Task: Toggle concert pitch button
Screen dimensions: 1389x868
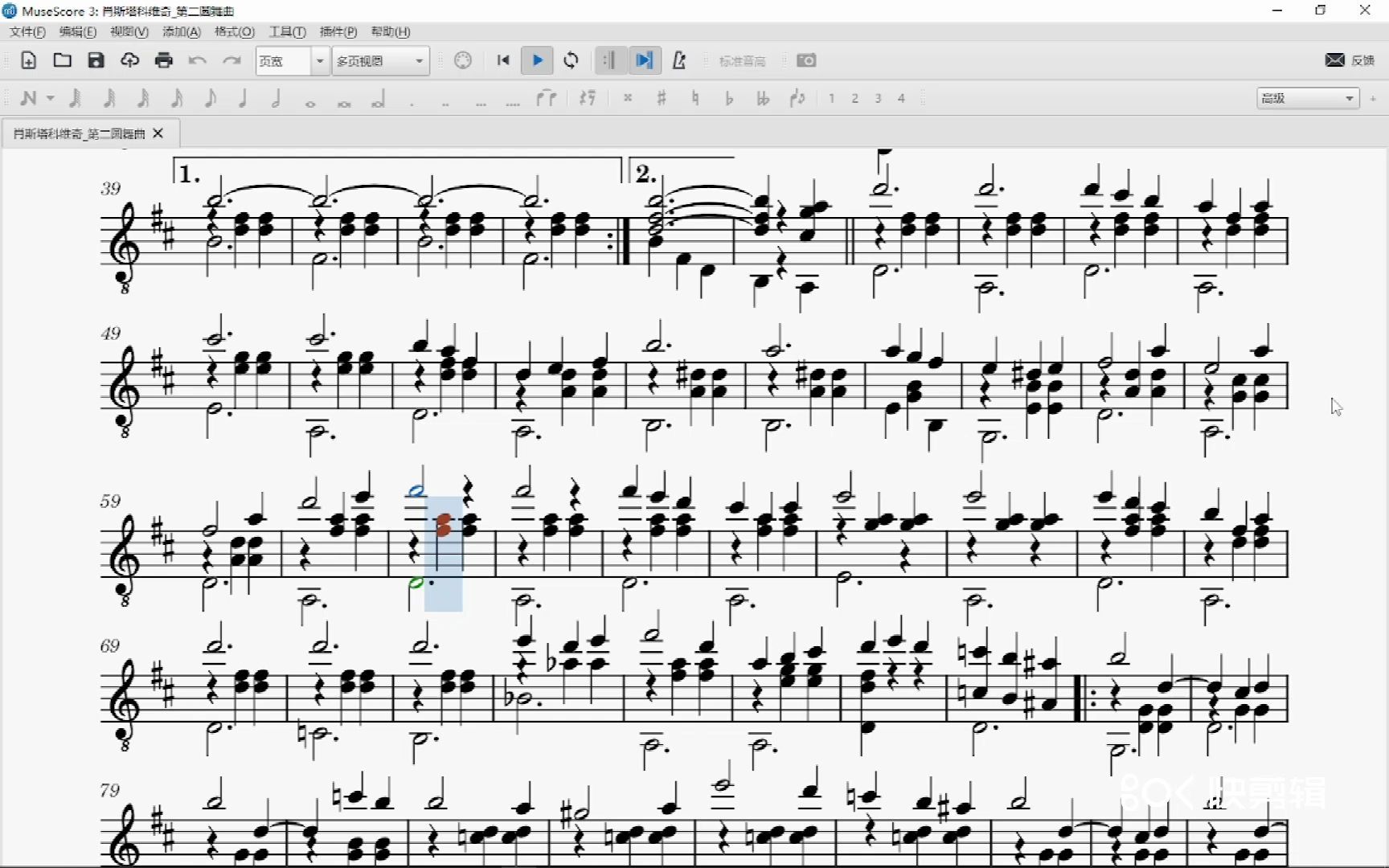Action: [742, 61]
